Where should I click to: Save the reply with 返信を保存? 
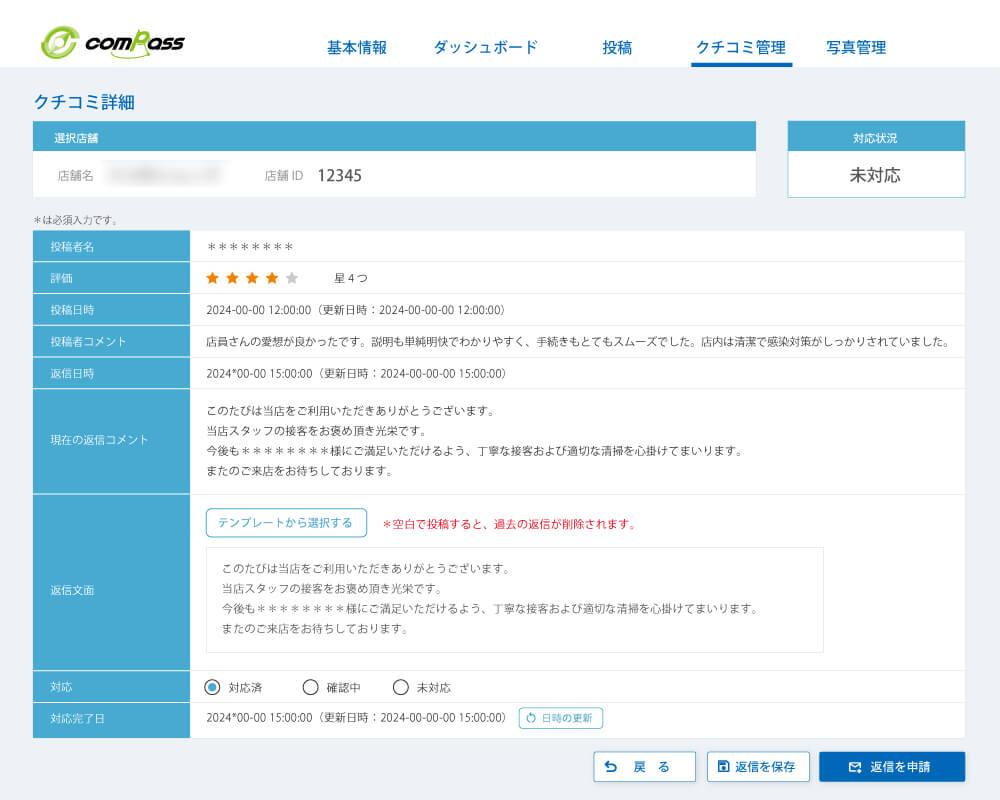[758, 766]
